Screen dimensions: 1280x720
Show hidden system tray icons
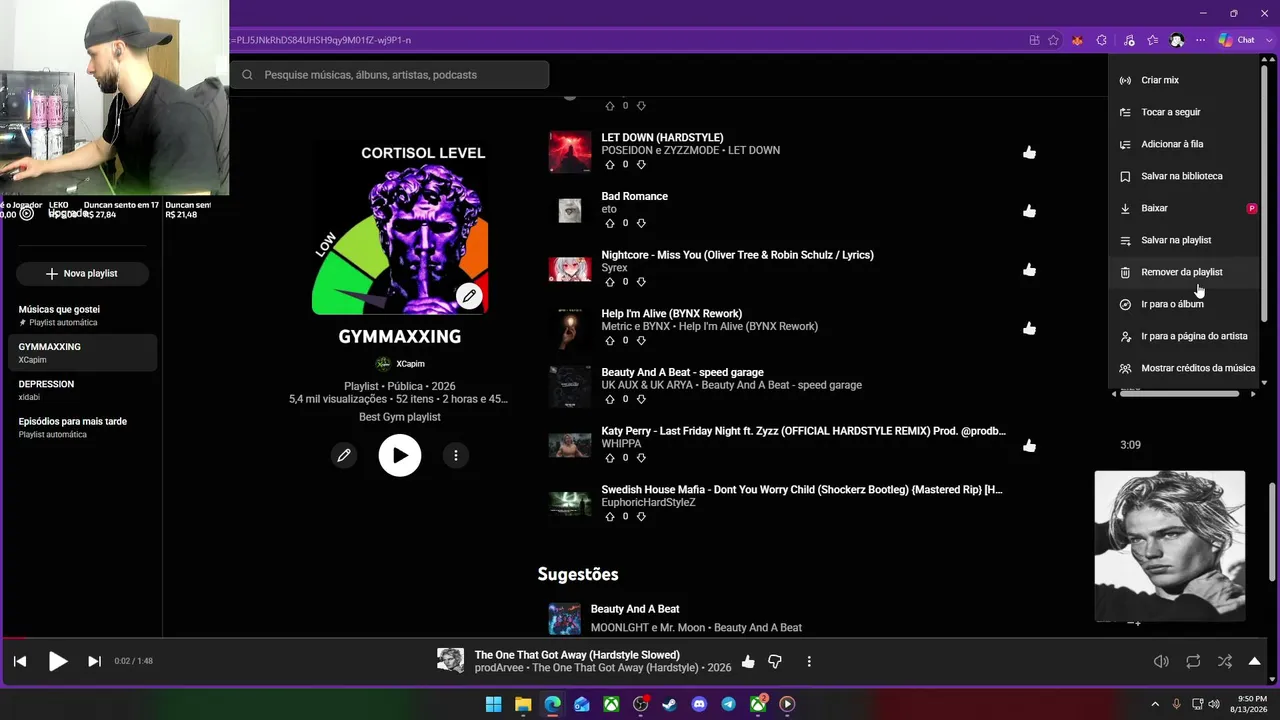[1155, 704]
